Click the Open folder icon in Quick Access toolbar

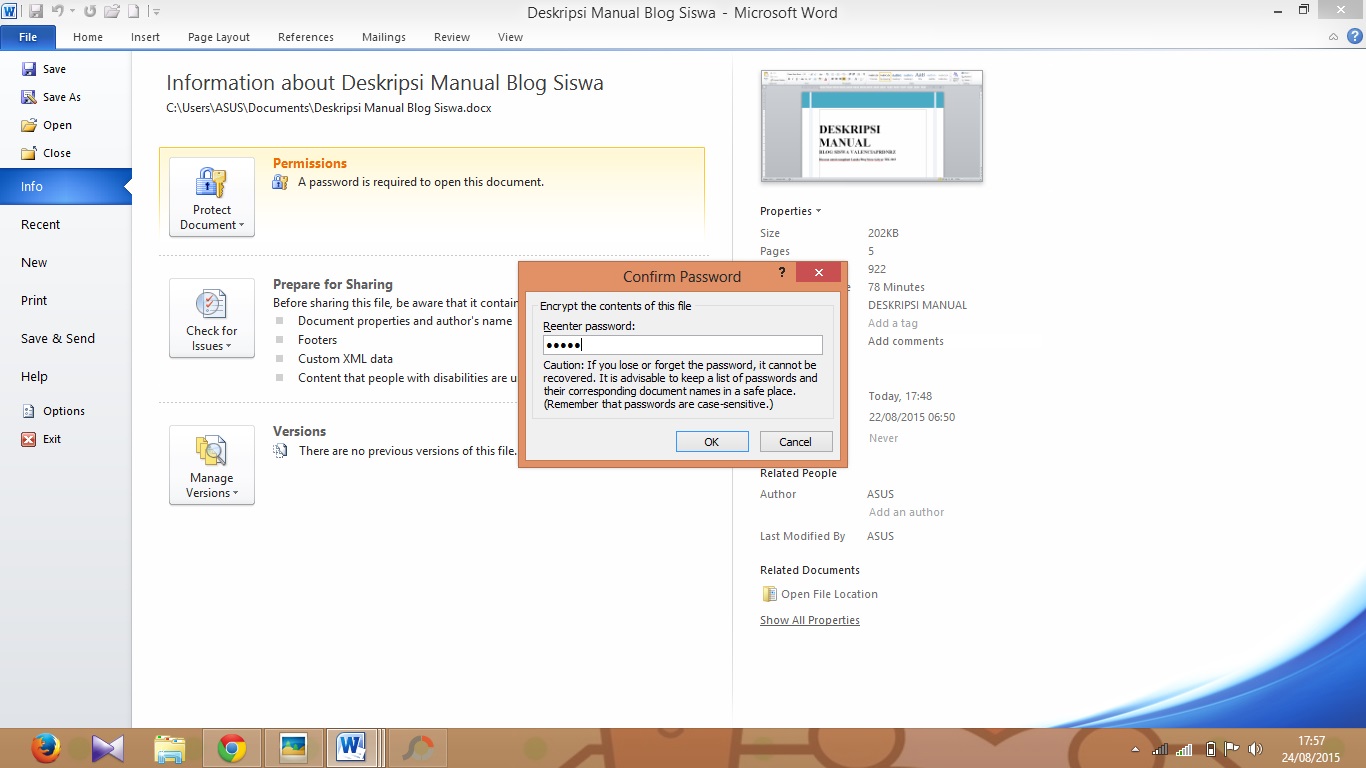pos(112,12)
